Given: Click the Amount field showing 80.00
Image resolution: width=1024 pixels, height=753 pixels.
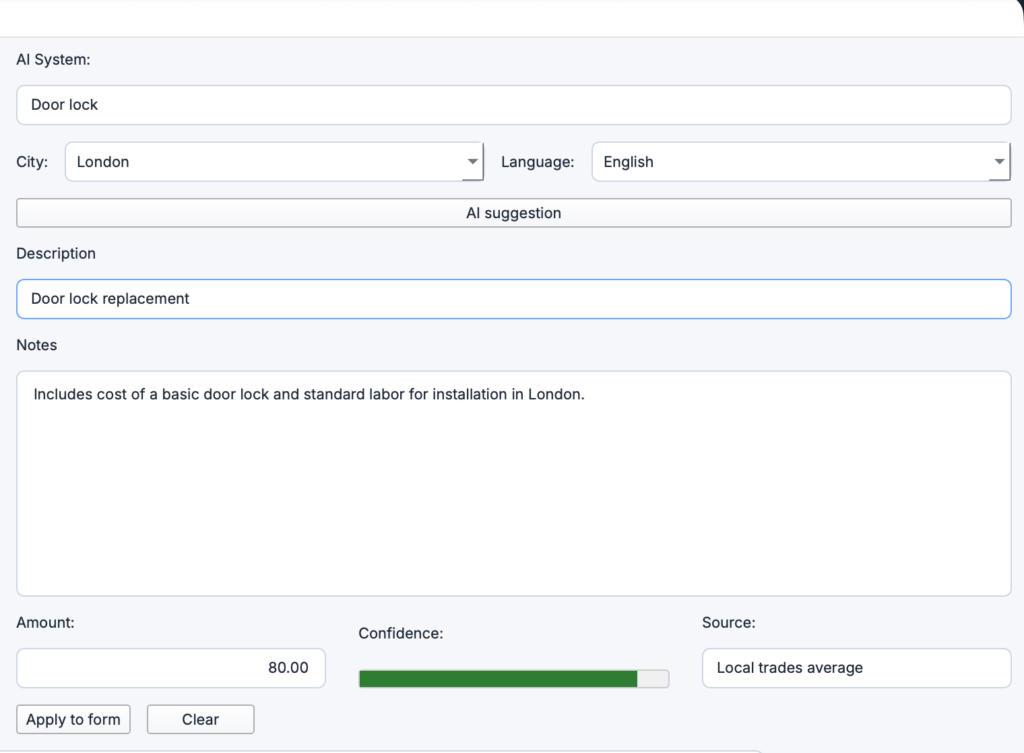Looking at the screenshot, I should pyautogui.click(x=171, y=668).
